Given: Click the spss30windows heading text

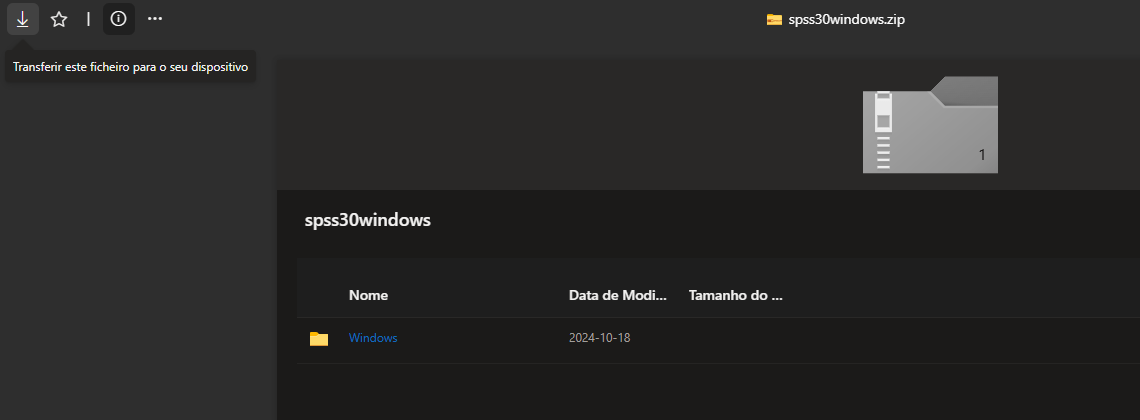Looking at the screenshot, I should [368, 220].
